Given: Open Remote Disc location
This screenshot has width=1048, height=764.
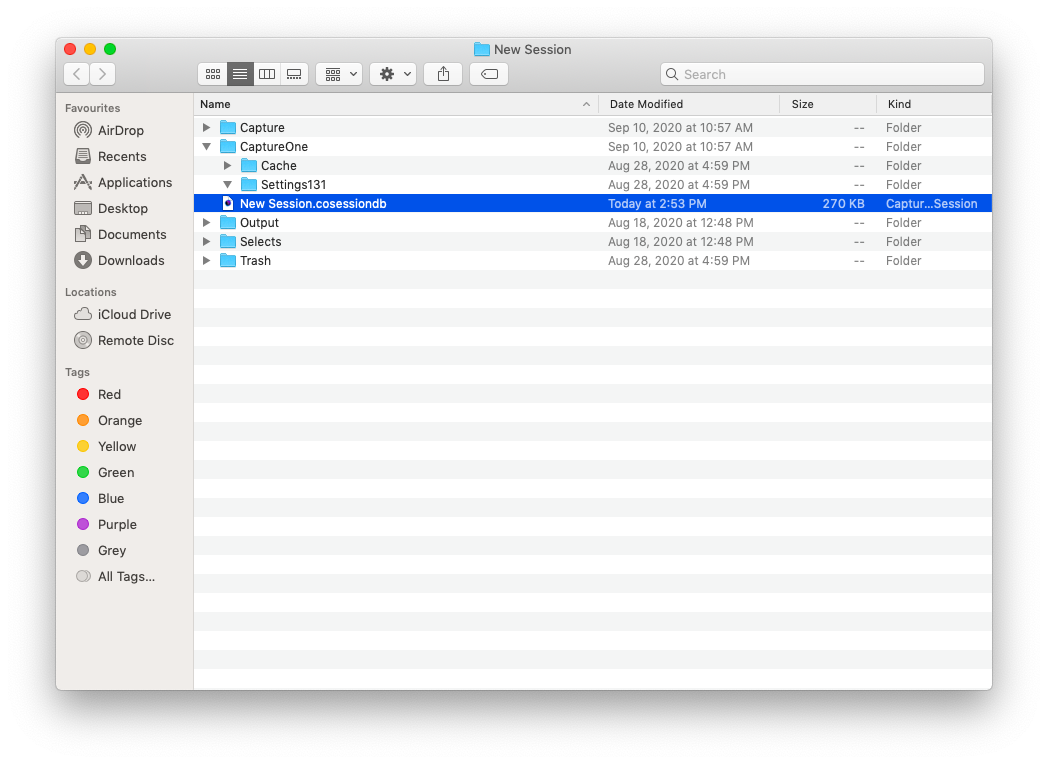Looking at the screenshot, I should point(124,340).
